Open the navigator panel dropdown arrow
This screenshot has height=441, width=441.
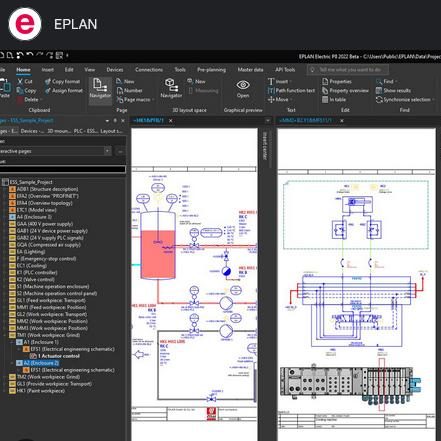[107, 121]
